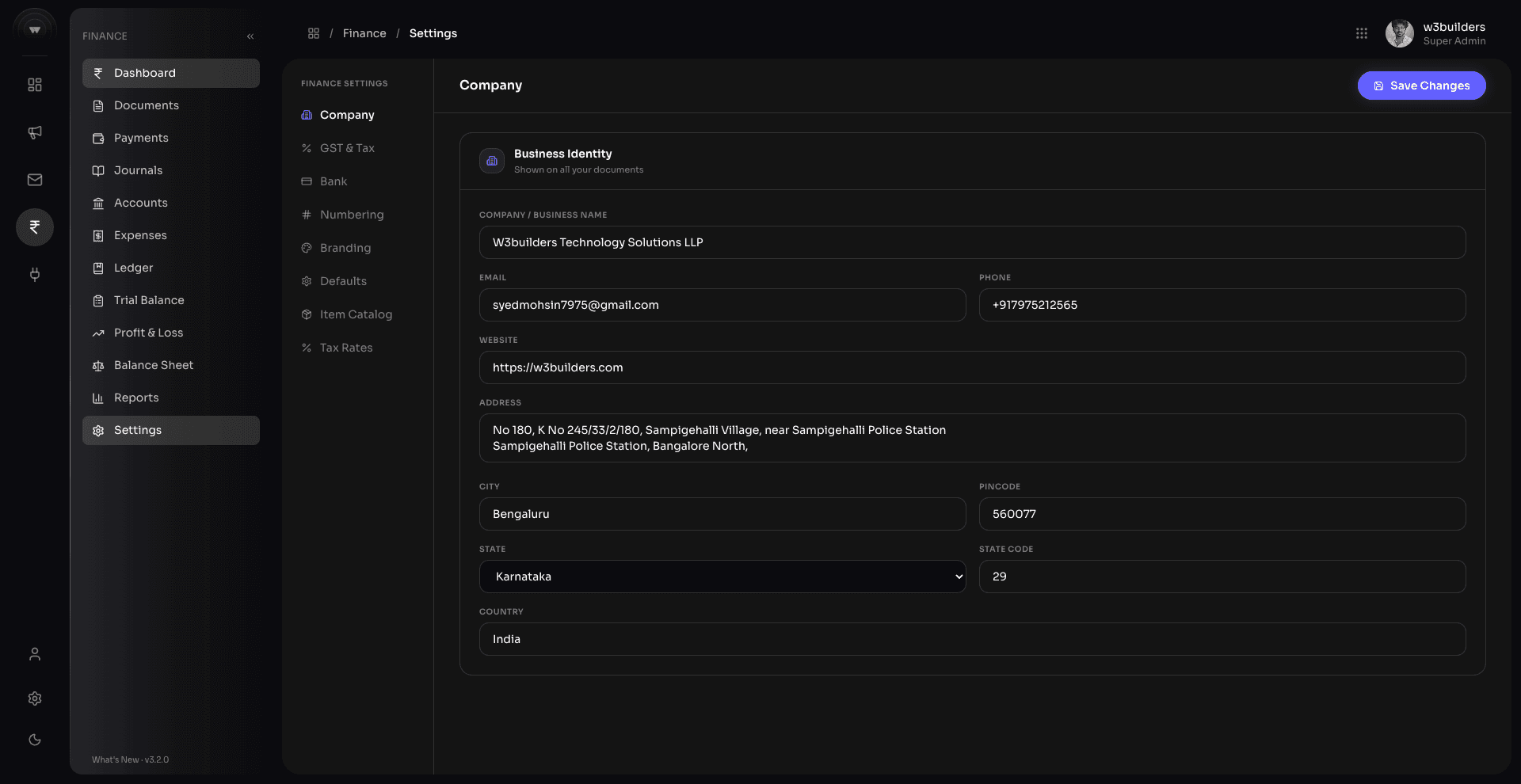Open the mail envelope icon in the rail
1521x784 pixels.
click(35, 180)
